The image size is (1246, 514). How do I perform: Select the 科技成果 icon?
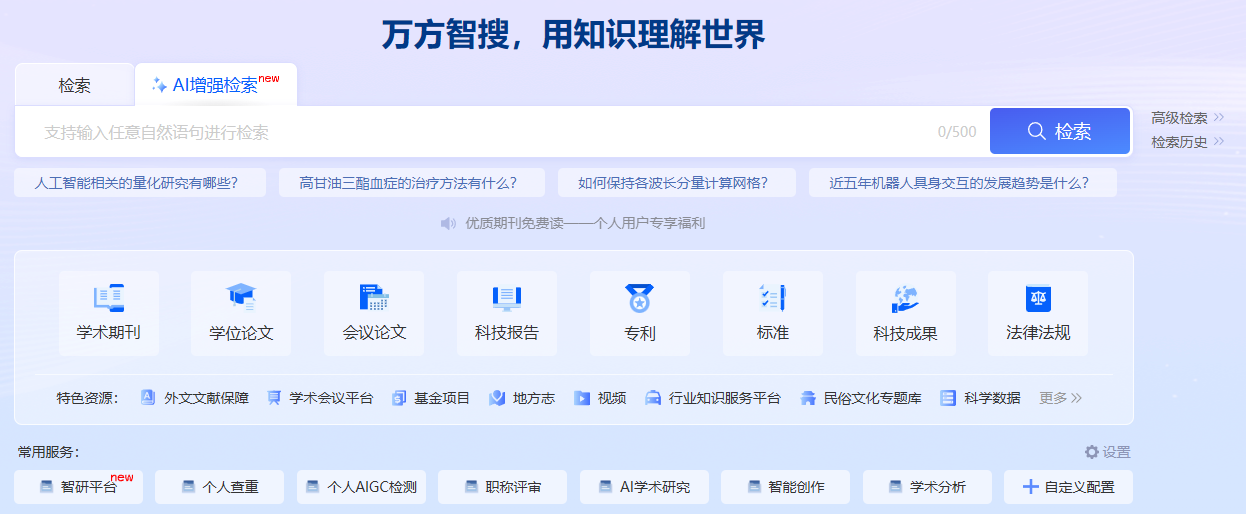tap(905, 298)
